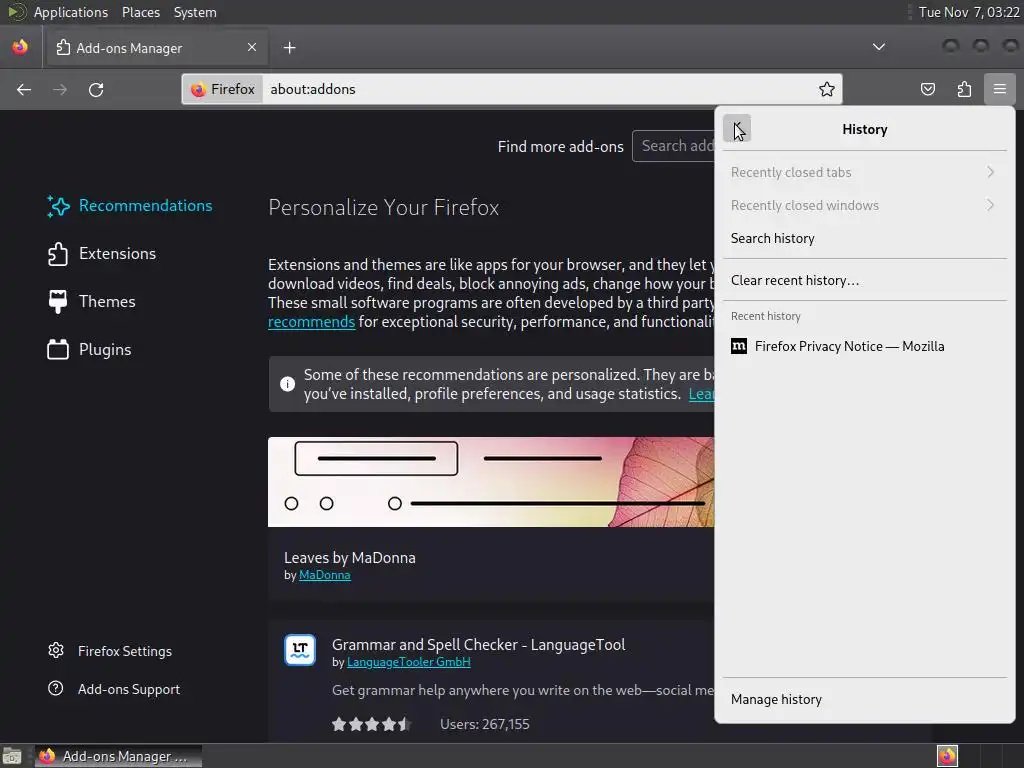The image size is (1024, 768).
Task: Expand Recently closed windows submenu
Action: pos(865,205)
